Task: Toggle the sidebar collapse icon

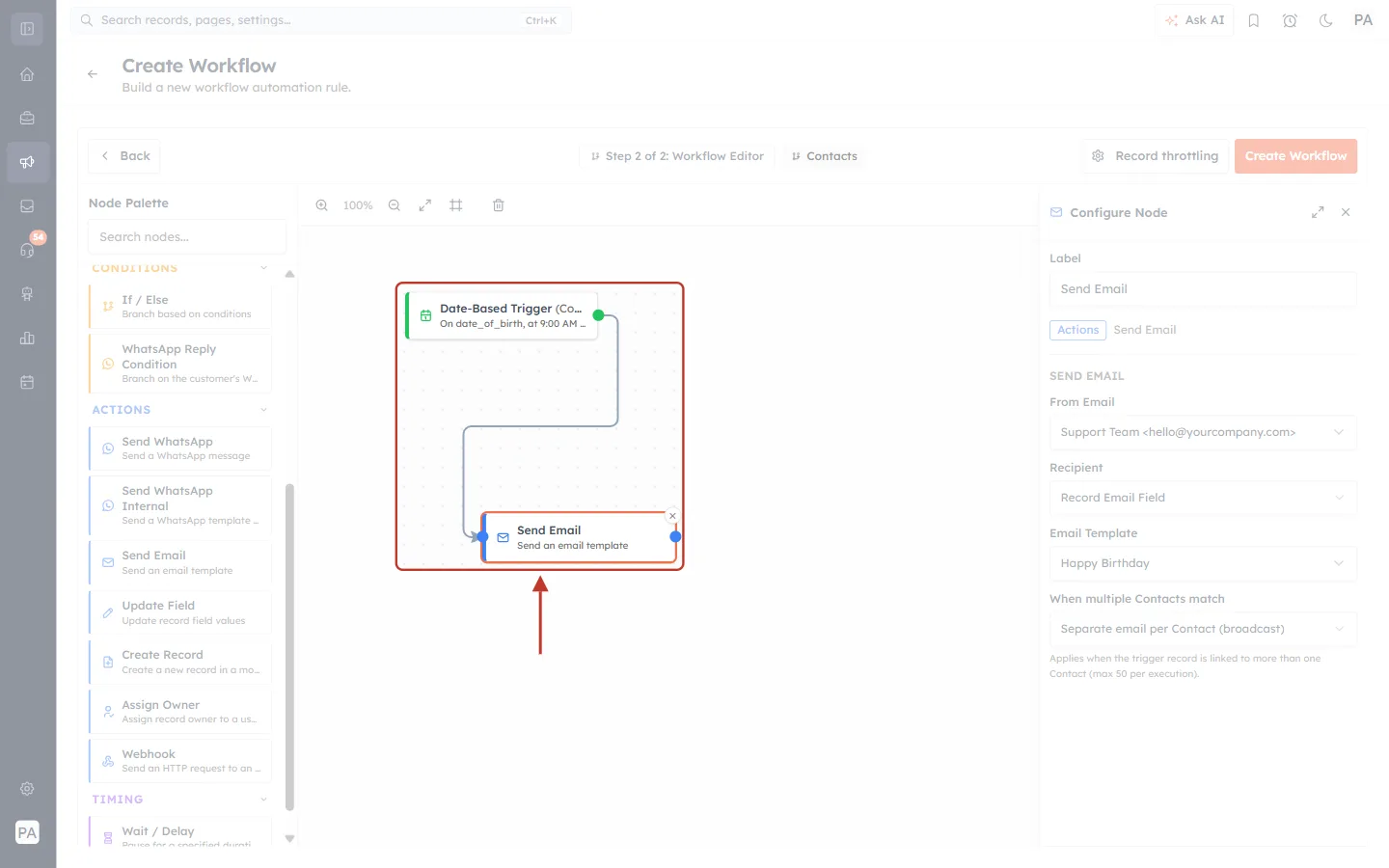Action: [27, 29]
